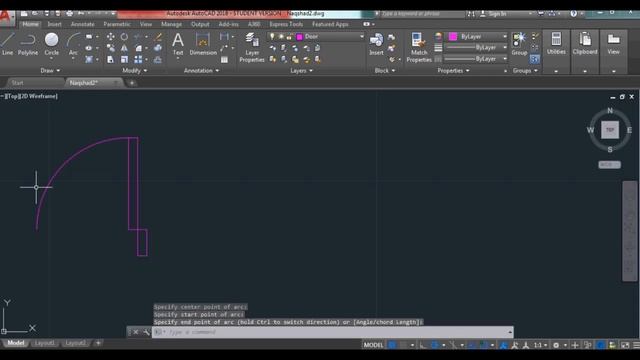Click Door layer magenta color swatch
Screen dimensions: 640x360
(299, 37)
